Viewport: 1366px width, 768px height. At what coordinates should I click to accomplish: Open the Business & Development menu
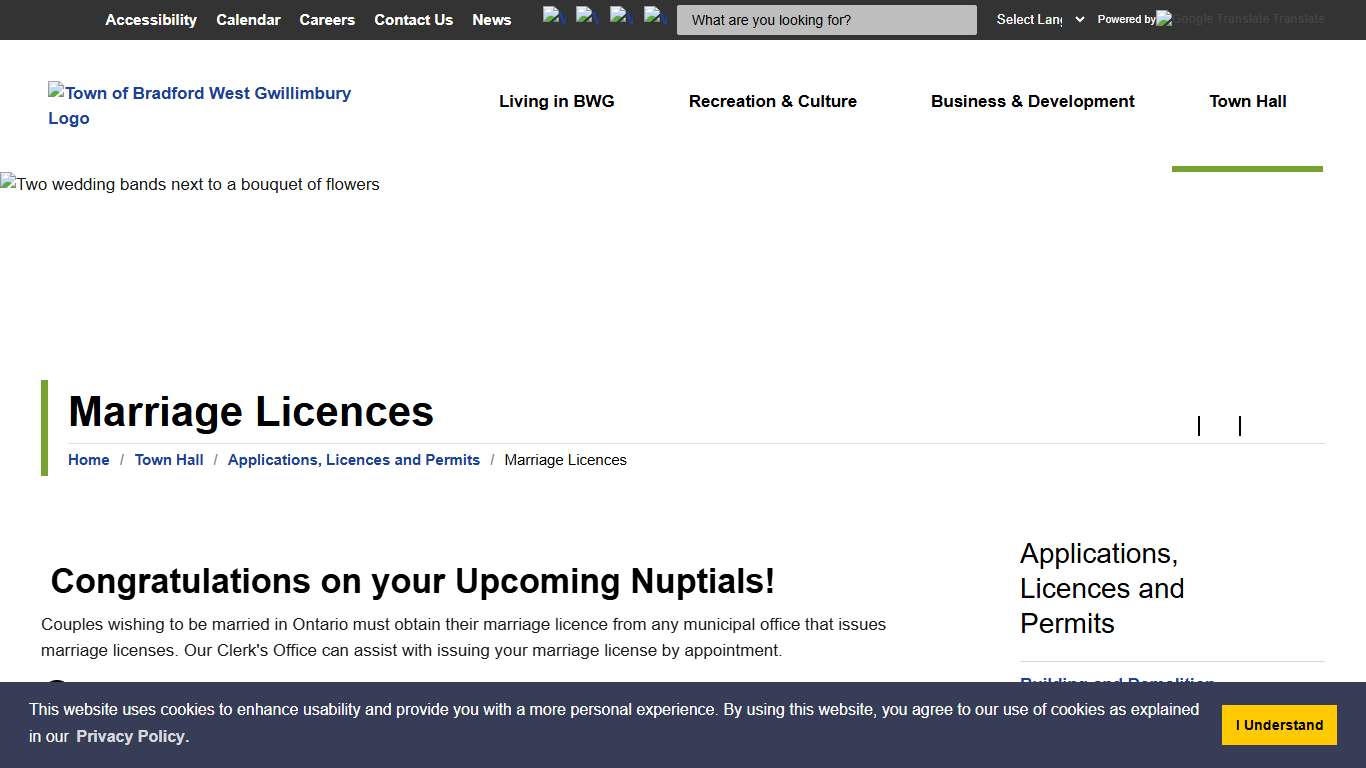(x=1032, y=101)
